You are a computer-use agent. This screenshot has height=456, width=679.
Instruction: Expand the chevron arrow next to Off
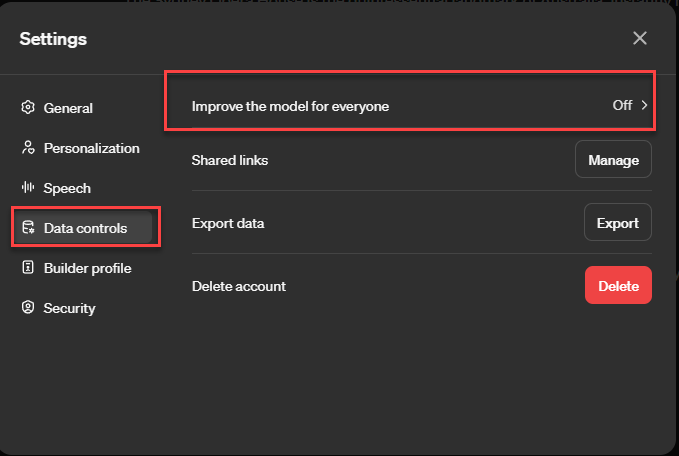coord(645,105)
